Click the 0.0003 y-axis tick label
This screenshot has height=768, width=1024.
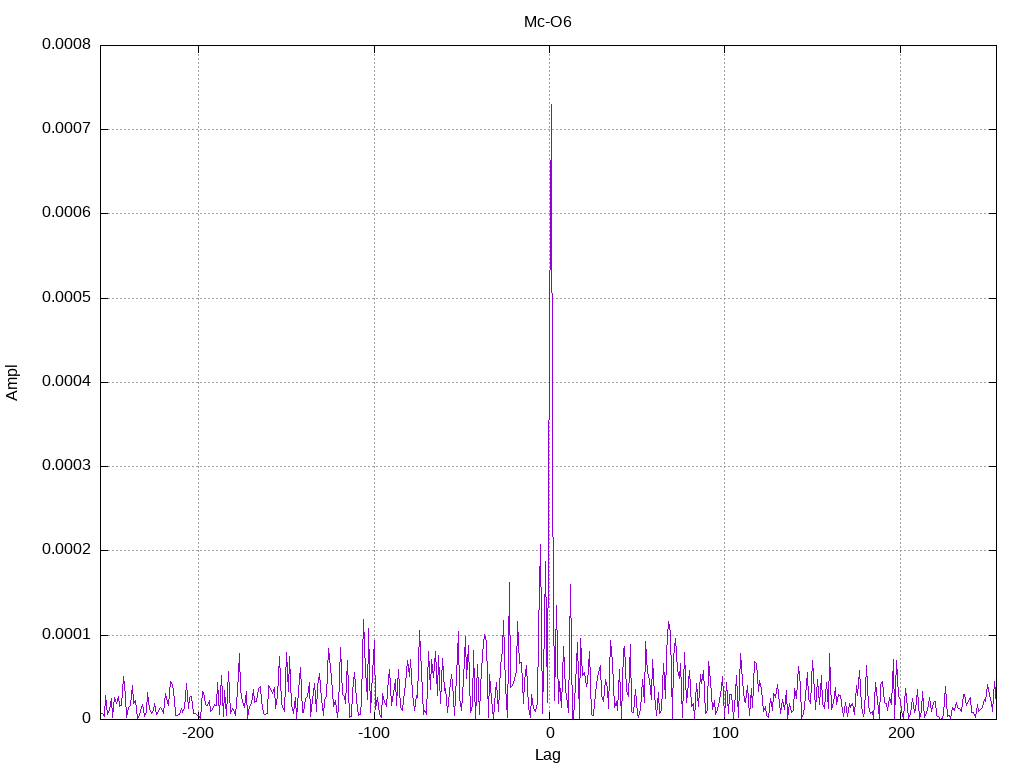coord(67,465)
